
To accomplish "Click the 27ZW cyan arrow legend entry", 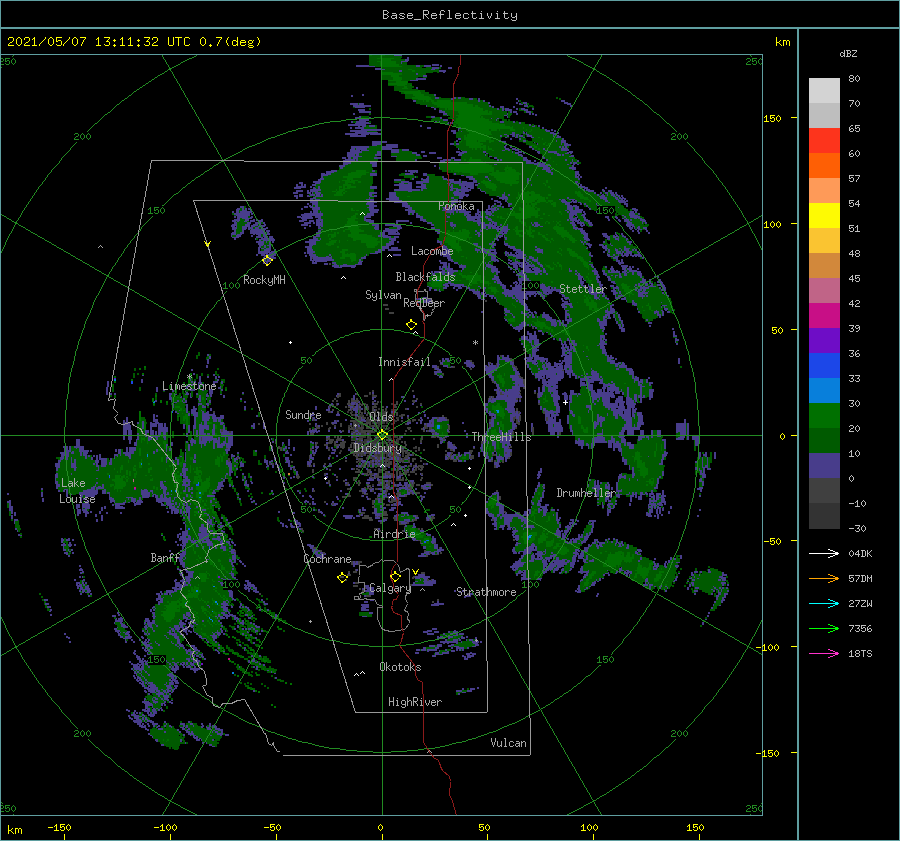I will [x=840, y=603].
